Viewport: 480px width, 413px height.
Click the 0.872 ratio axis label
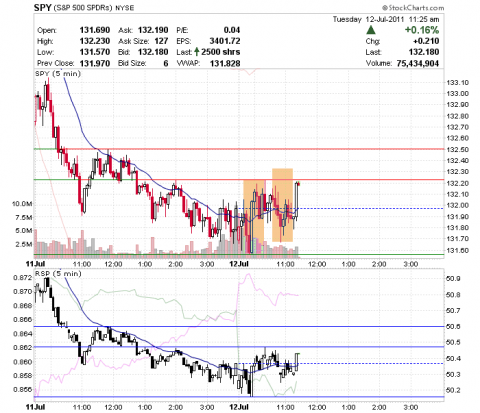coord(23,277)
